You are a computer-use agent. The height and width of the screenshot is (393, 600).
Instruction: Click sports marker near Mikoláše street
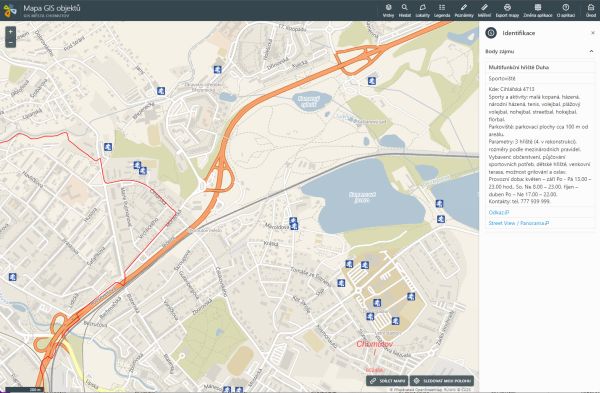293,223
